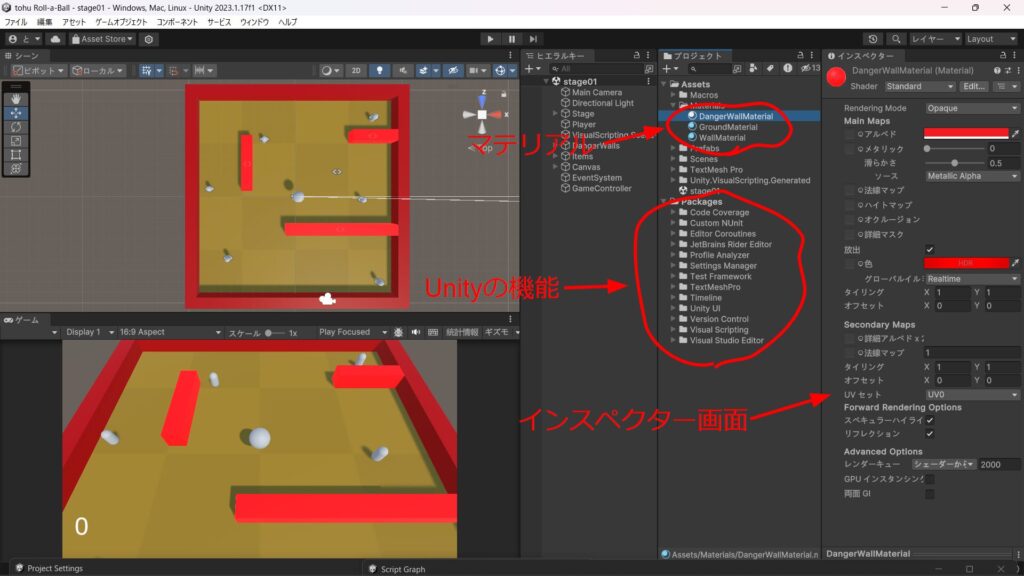The image size is (1024, 576).
Task: Toggle the 両面 GI checkbox
Action: 929,494
